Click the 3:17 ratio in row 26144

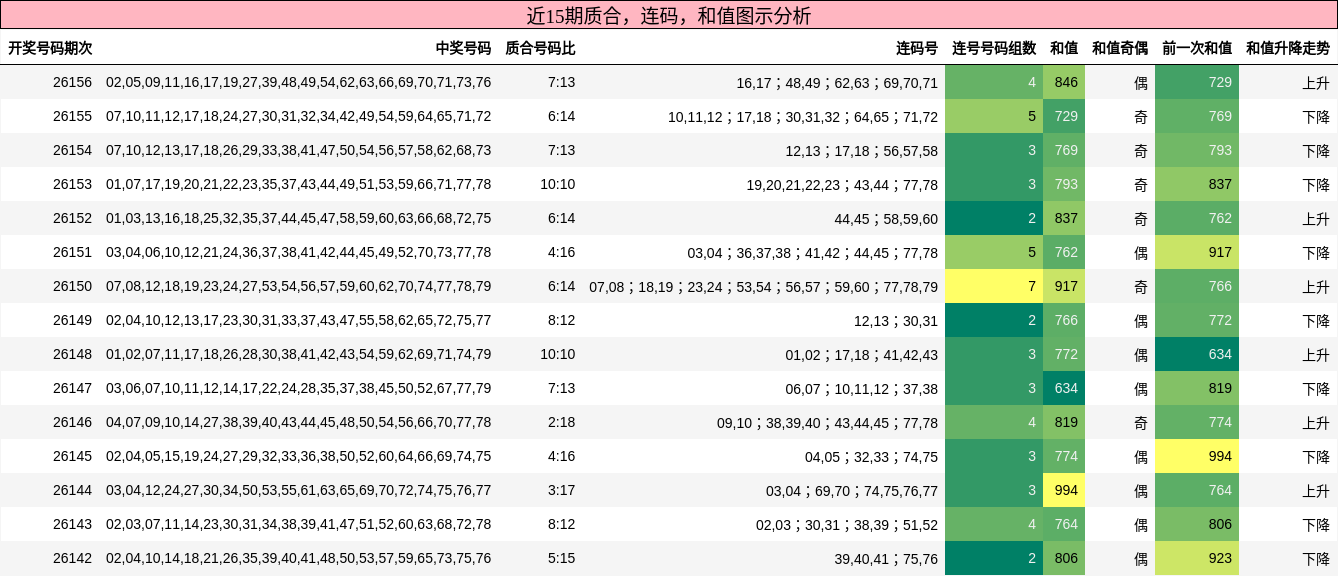(x=561, y=490)
